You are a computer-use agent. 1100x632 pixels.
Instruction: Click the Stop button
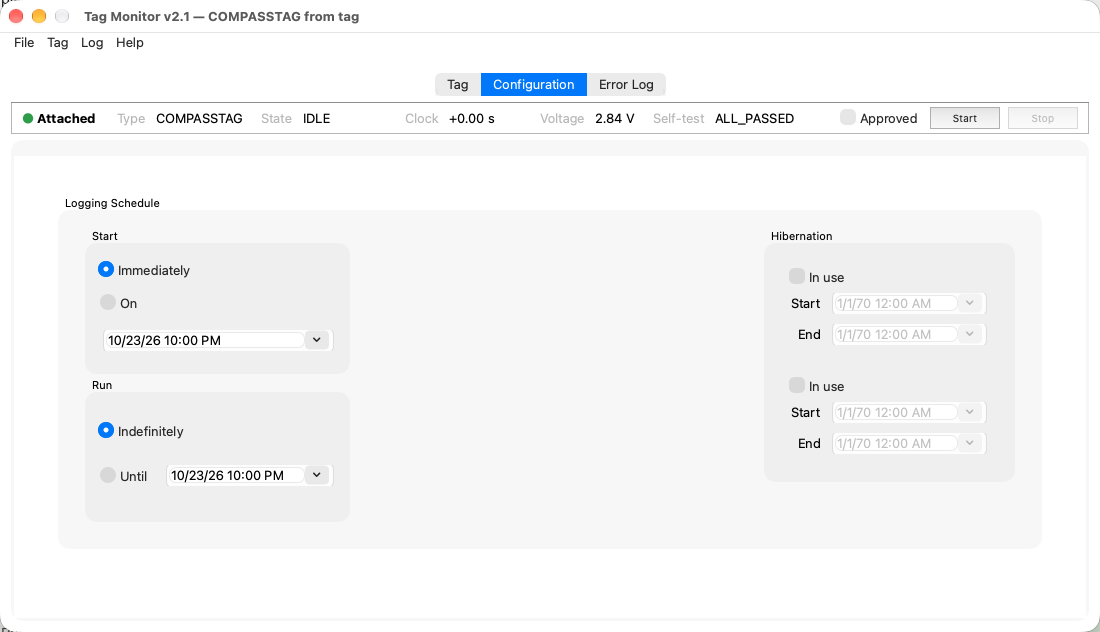(1042, 118)
